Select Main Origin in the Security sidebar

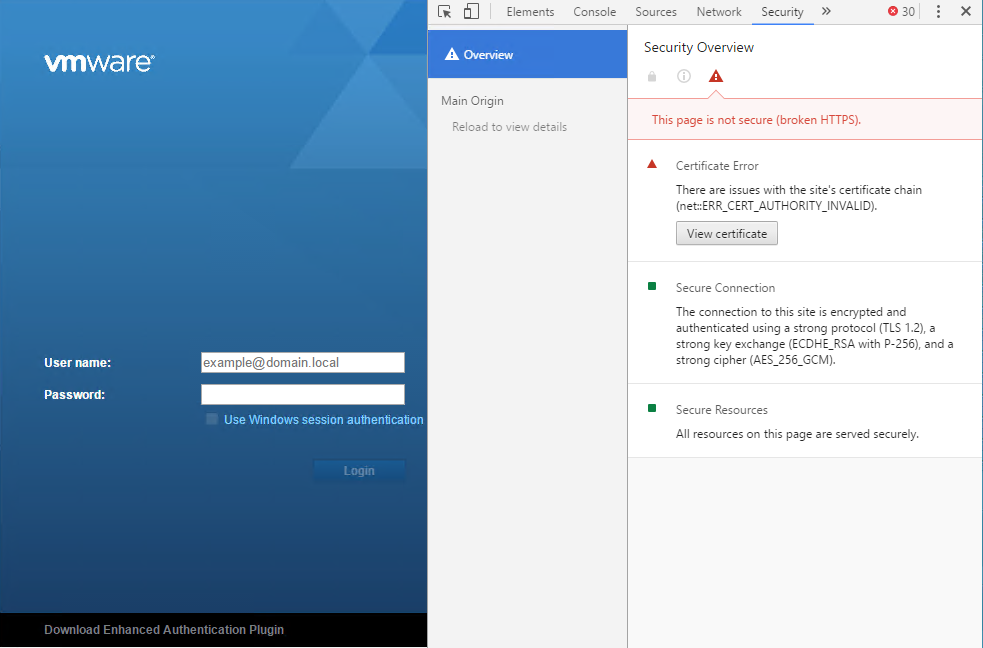coord(472,100)
